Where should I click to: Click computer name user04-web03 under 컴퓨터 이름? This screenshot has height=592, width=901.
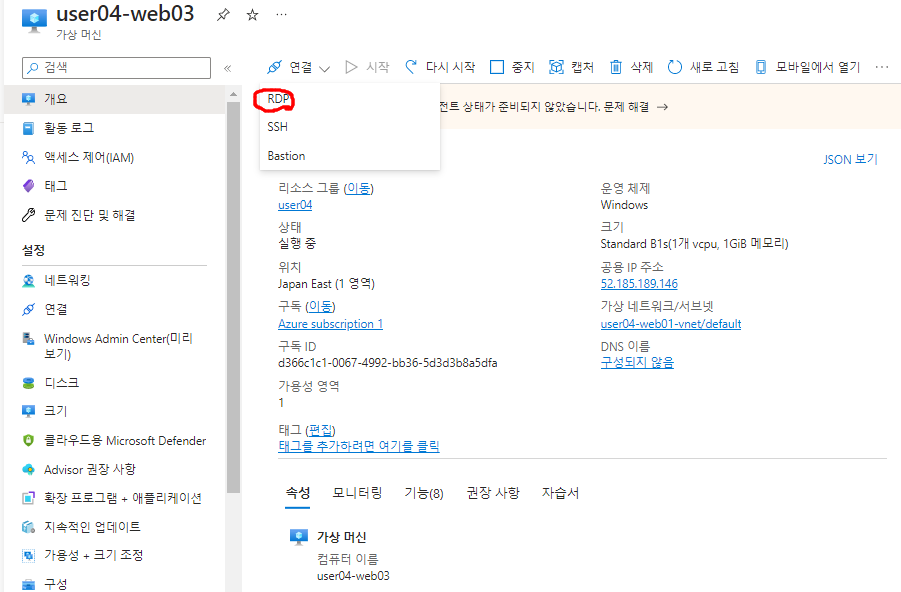point(353,576)
